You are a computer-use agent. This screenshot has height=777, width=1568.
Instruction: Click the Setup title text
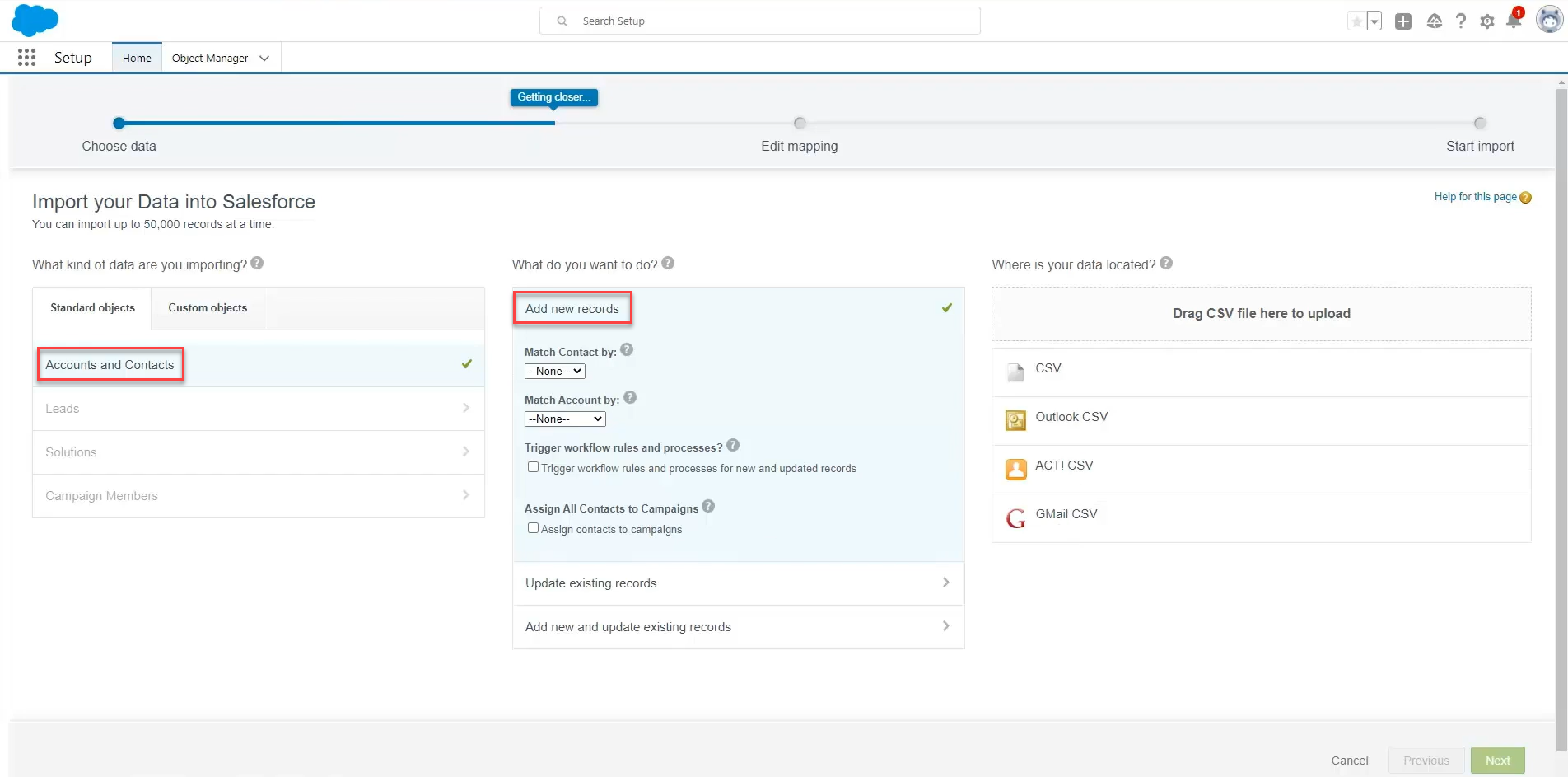tap(73, 58)
